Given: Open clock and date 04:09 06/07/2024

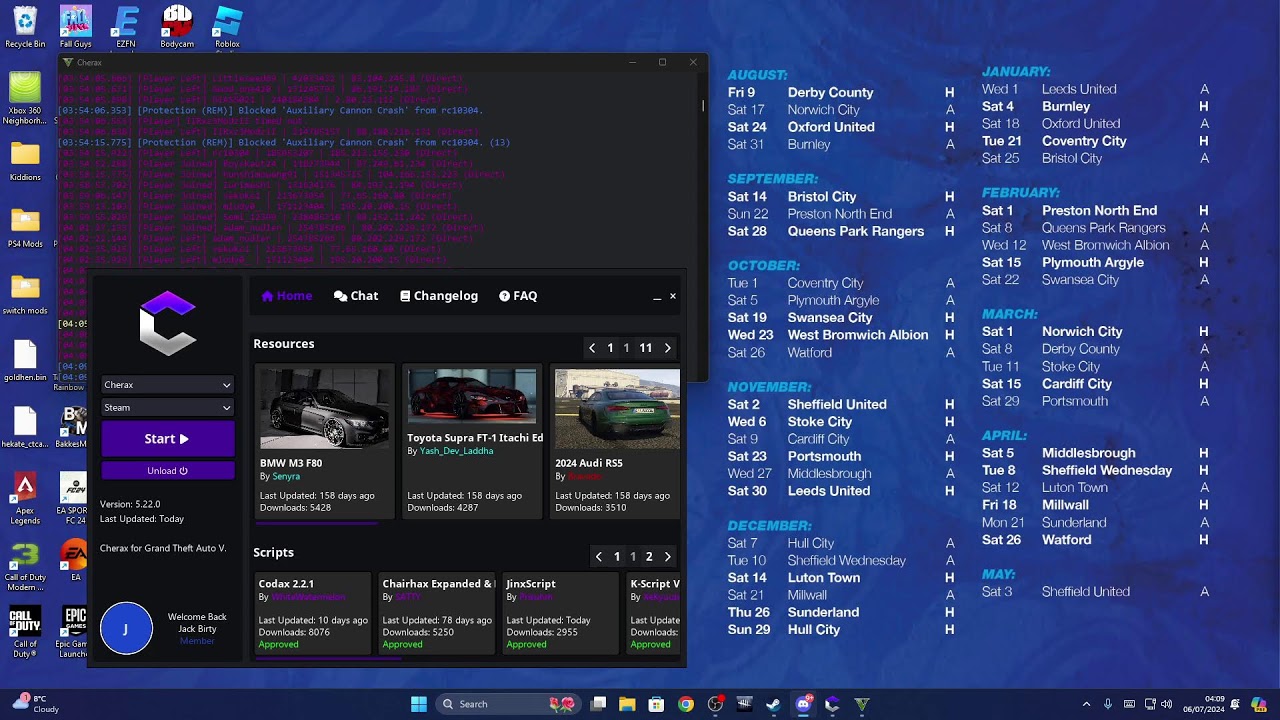Looking at the screenshot, I should click(1204, 704).
